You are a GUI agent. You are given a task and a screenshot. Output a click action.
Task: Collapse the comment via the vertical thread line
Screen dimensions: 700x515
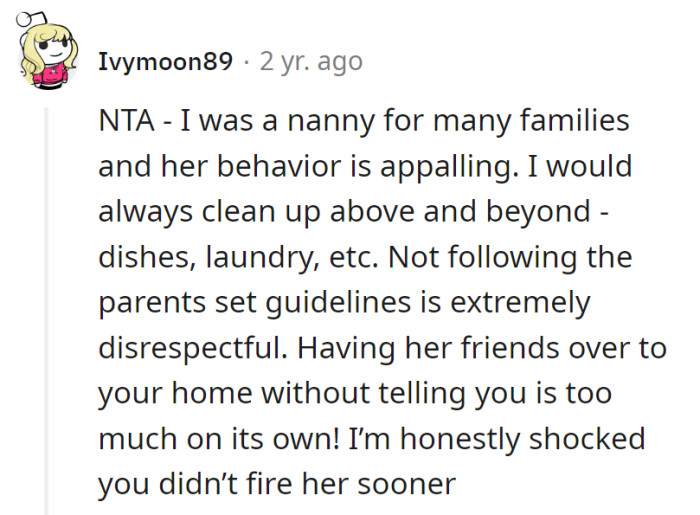[x=46, y=300]
